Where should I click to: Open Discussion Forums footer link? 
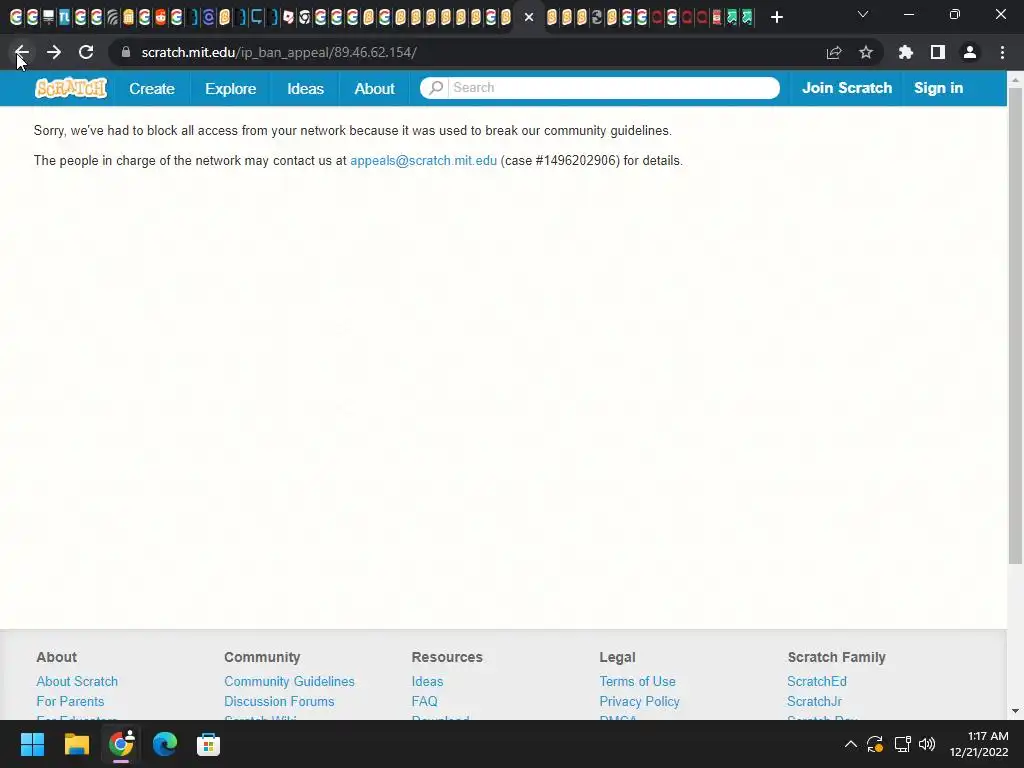(279, 701)
